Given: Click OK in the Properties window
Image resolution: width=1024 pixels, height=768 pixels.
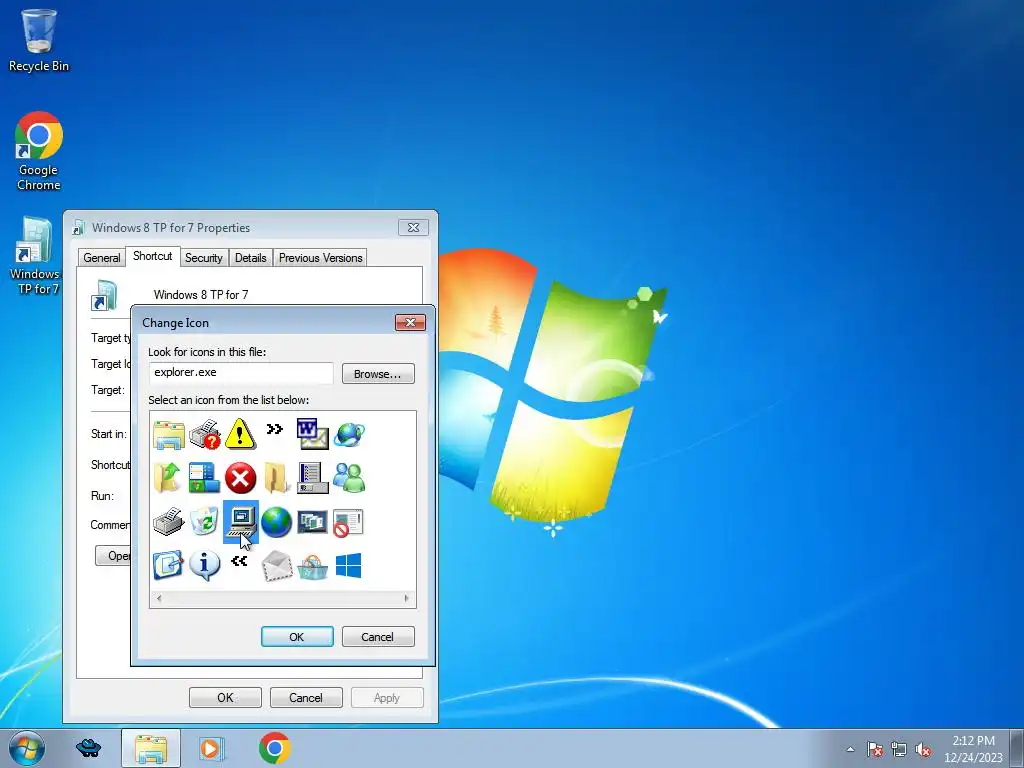Looking at the screenshot, I should [225, 697].
